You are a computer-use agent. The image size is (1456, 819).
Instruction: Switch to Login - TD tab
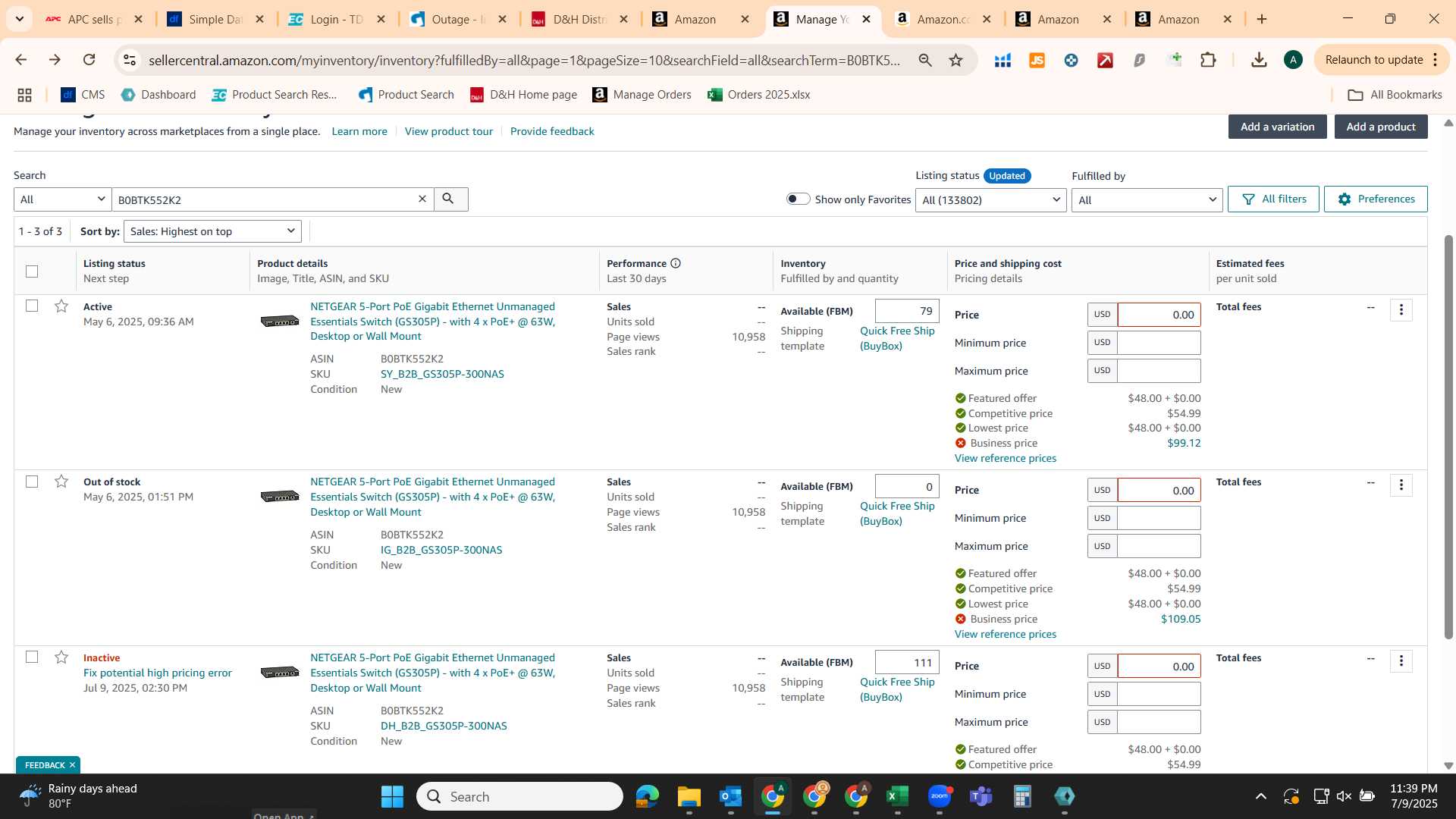(337, 19)
